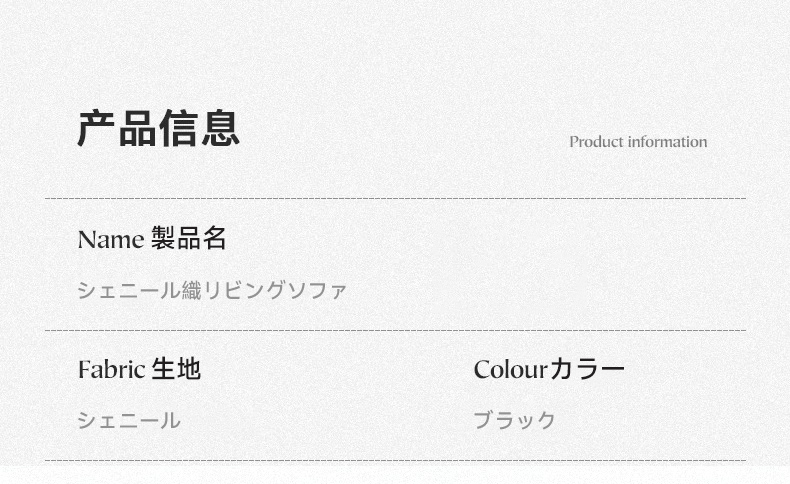This screenshot has height=484, width=790.
Task: Click the シェニール value under Fabric
Action: pos(128,421)
